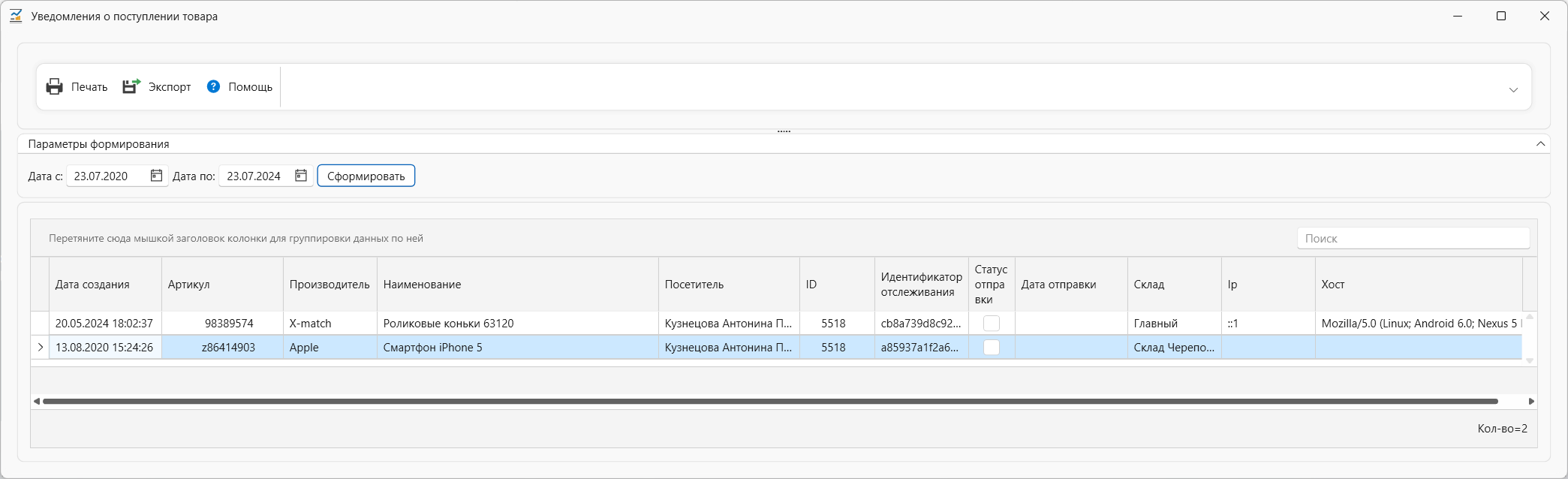Screen dimensions: 1568x479
Task: Select tracking ID cell 'cb8a739d8c92...'
Action: point(922,324)
